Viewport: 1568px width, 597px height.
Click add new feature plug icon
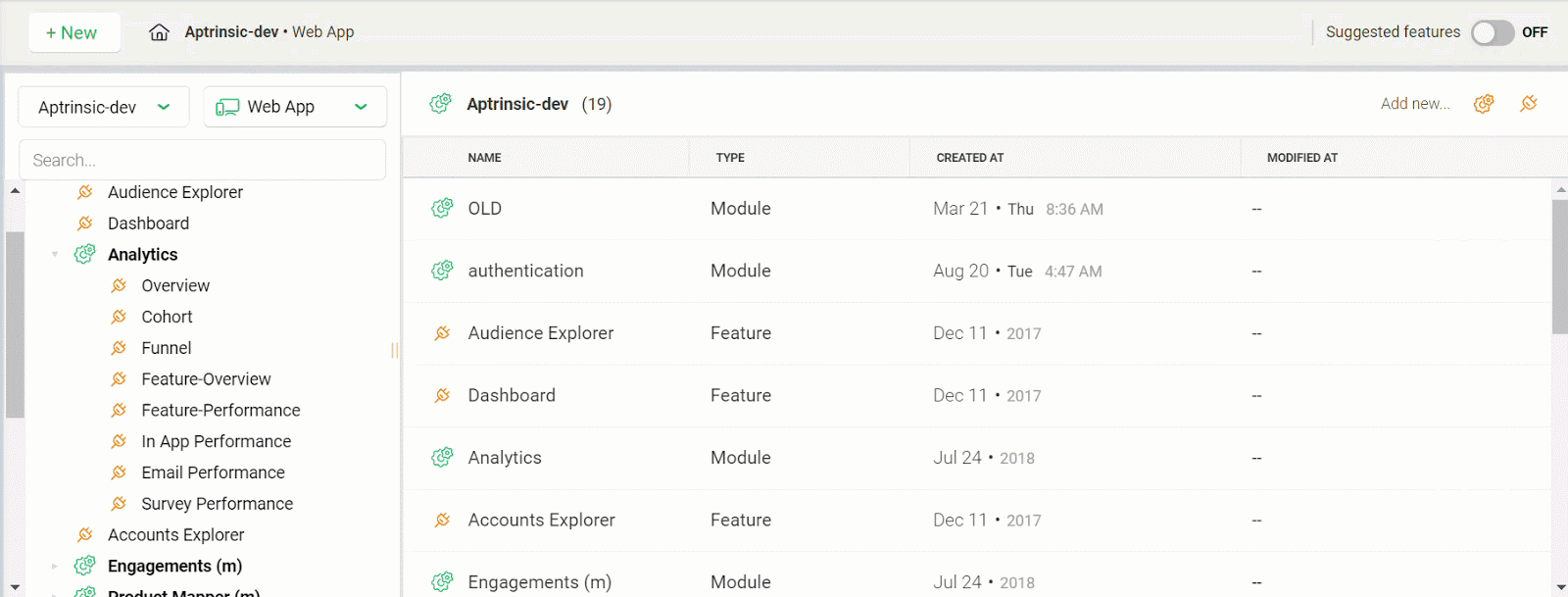pyautogui.click(x=1529, y=104)
